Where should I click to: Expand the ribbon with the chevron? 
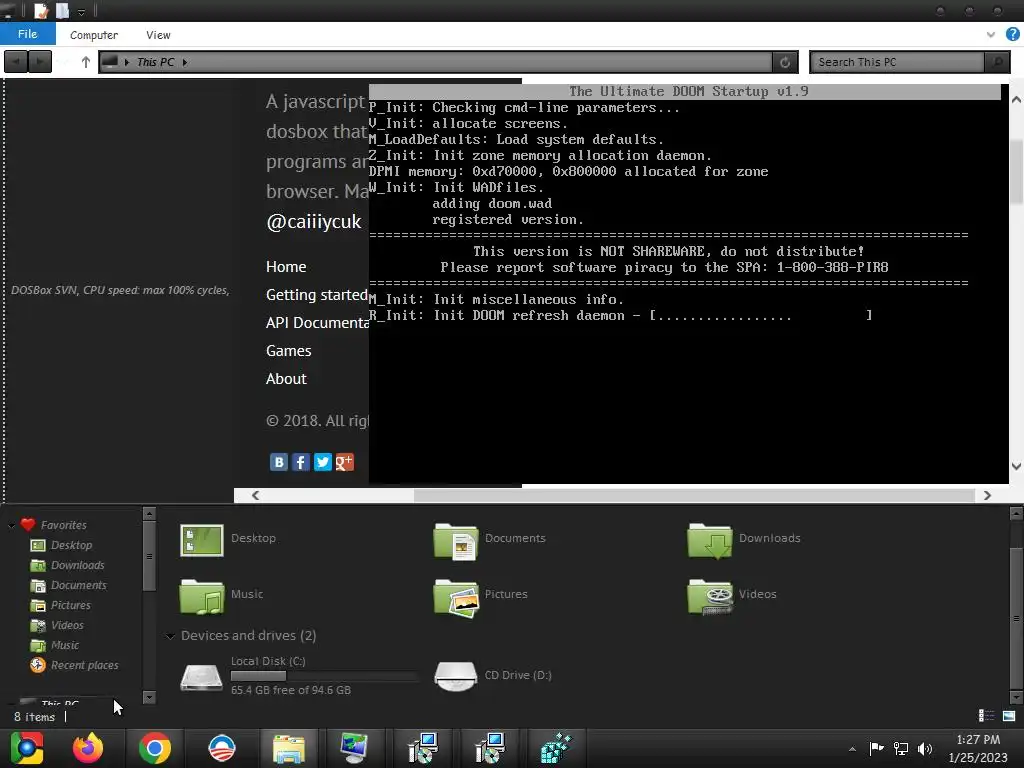[991, 35]
